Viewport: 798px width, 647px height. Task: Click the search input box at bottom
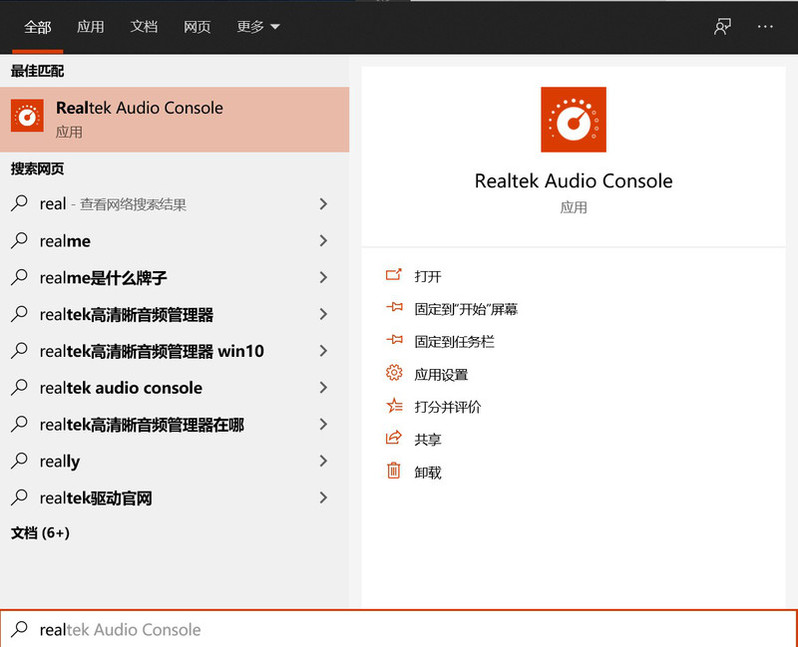click(400, 630)
